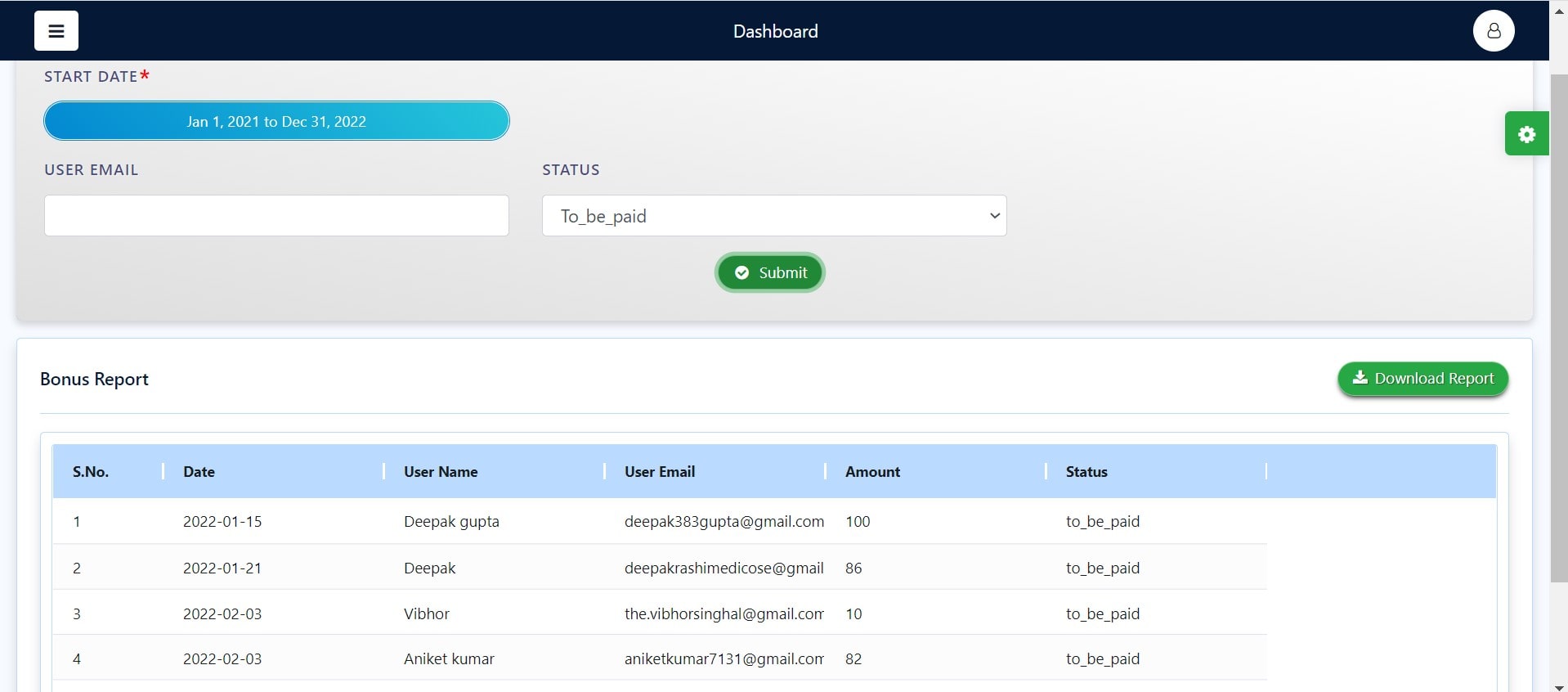Click to_be_paid status in Vibhor row
Screen dimensions: 1568x692
1103,614
